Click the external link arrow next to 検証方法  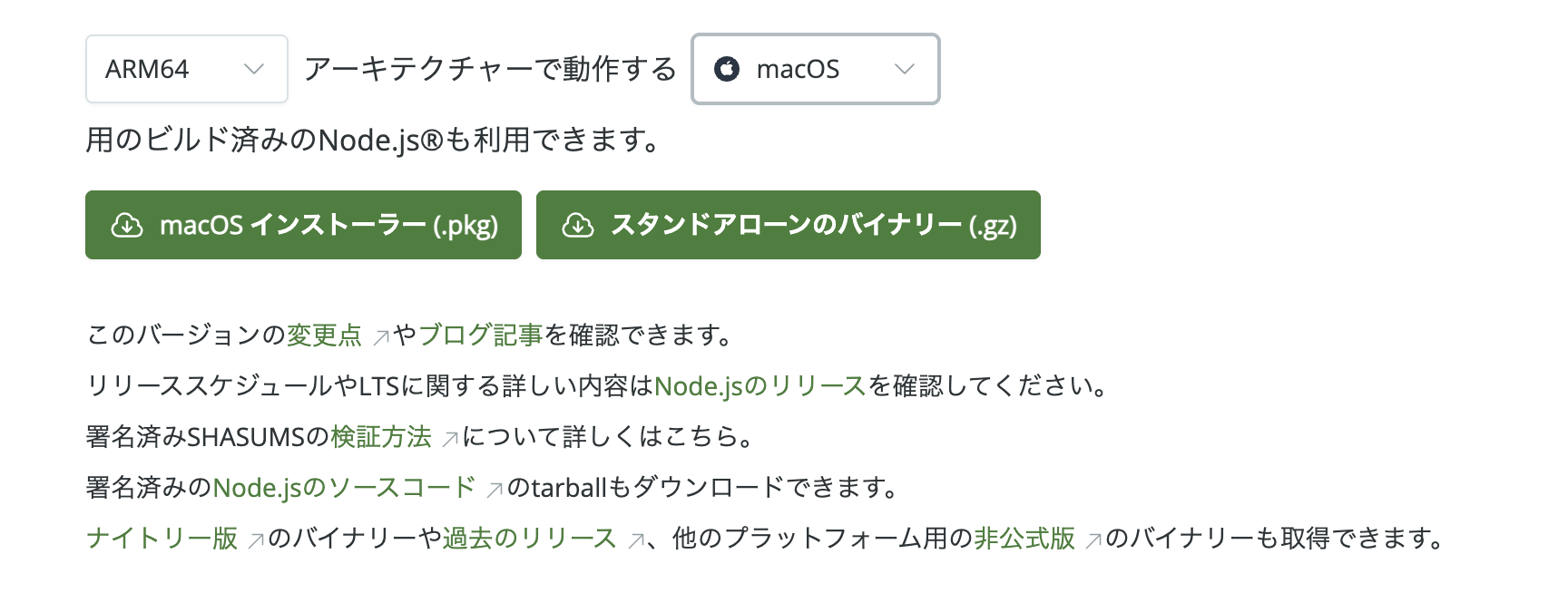click(x=451, y=437)
